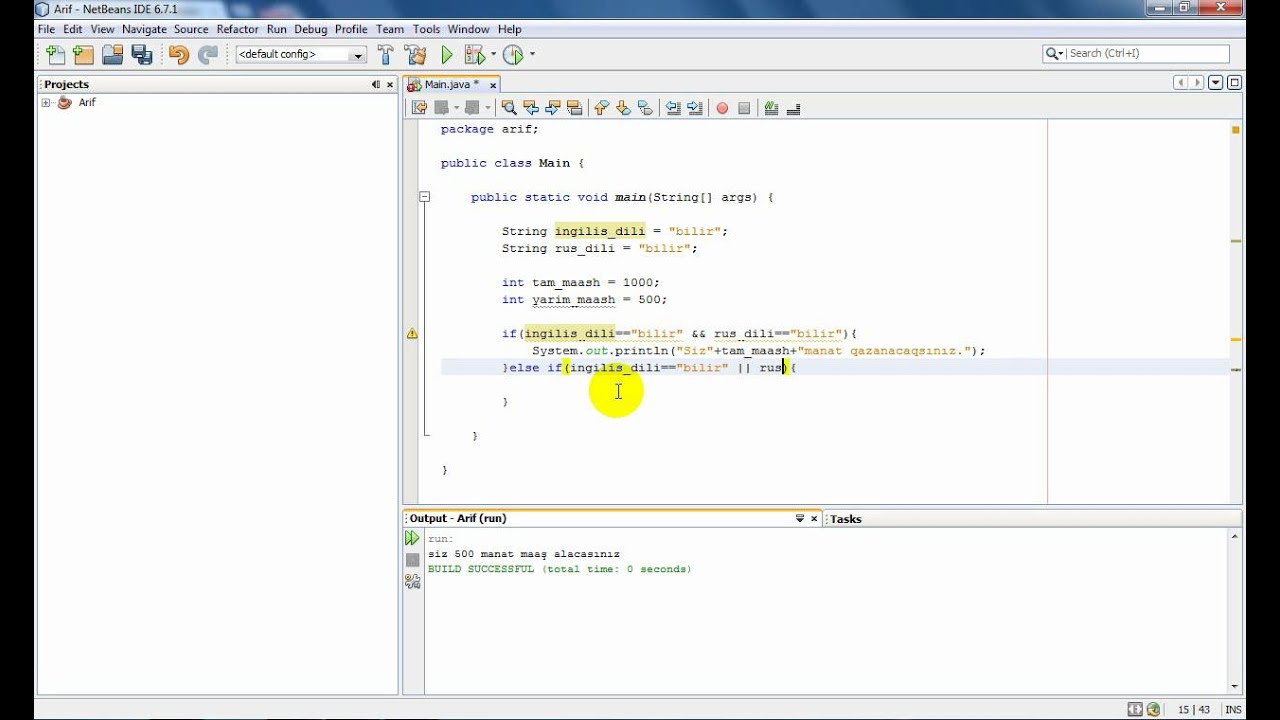1280x720 pixels.
Task: Switch to the Main.java tab
Action: (x=451, y=84)
